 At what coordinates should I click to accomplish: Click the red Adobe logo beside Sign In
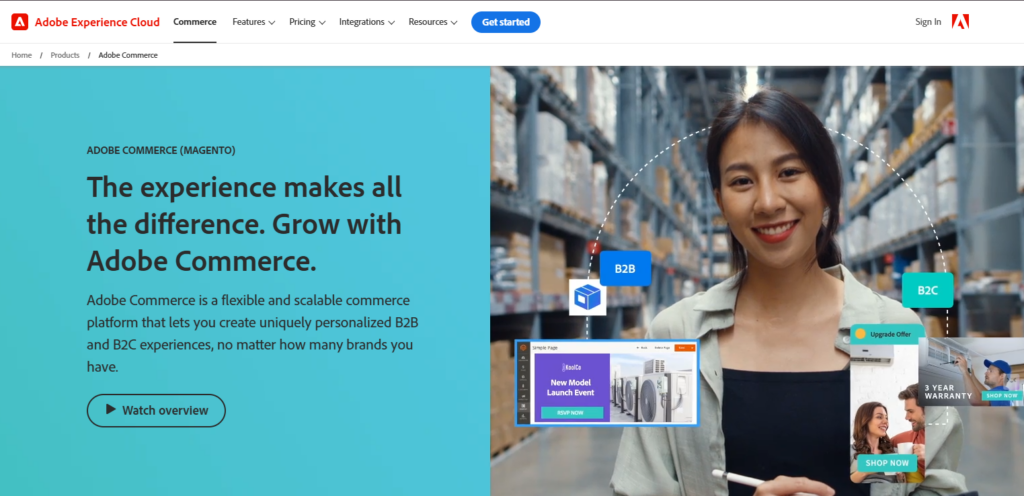(960, 22)
